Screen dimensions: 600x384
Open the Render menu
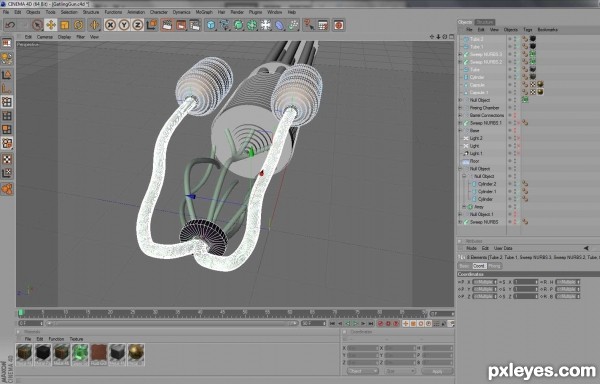tap(237, 12)
